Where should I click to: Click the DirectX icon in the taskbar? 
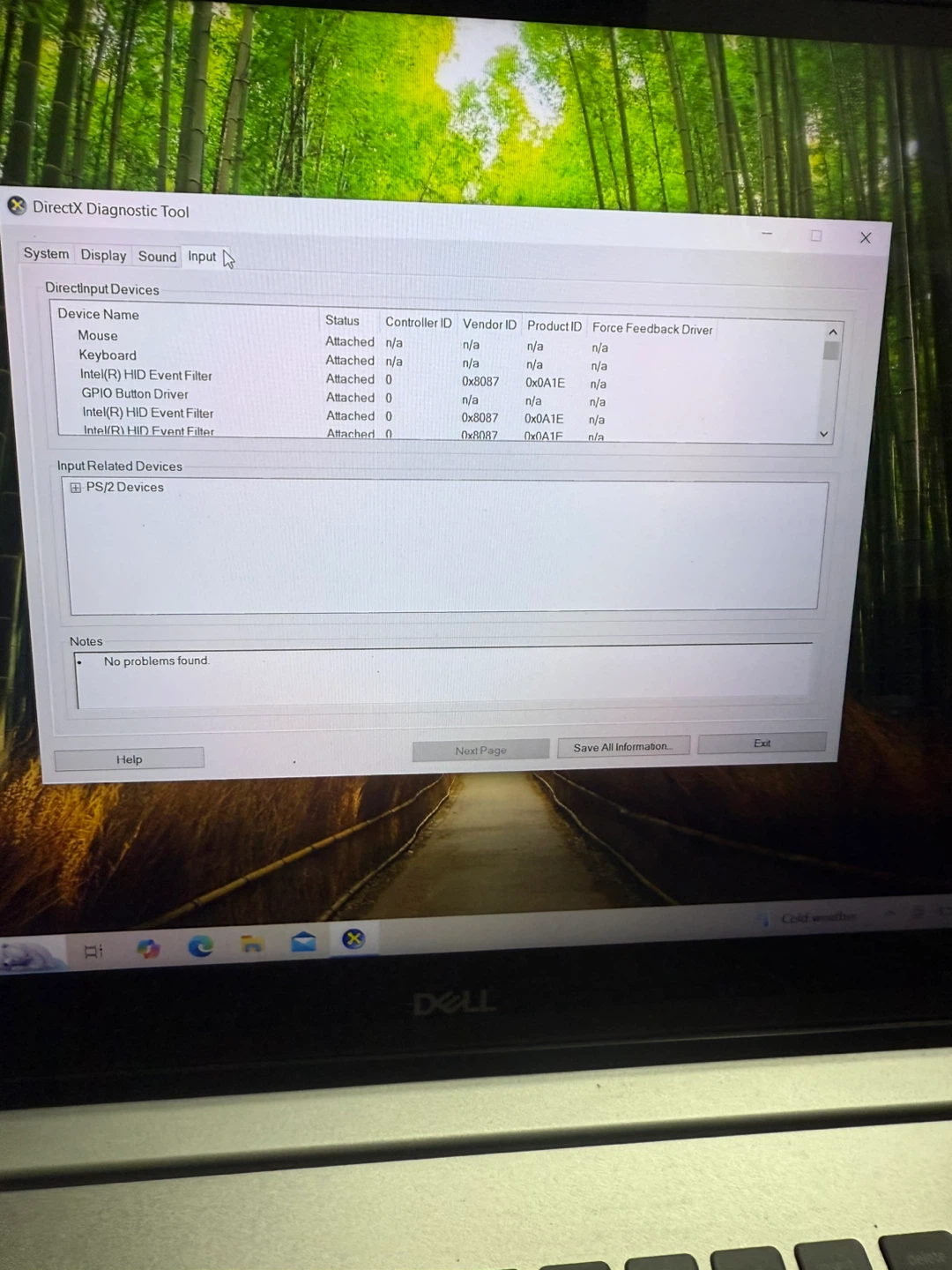pos(353,939)
